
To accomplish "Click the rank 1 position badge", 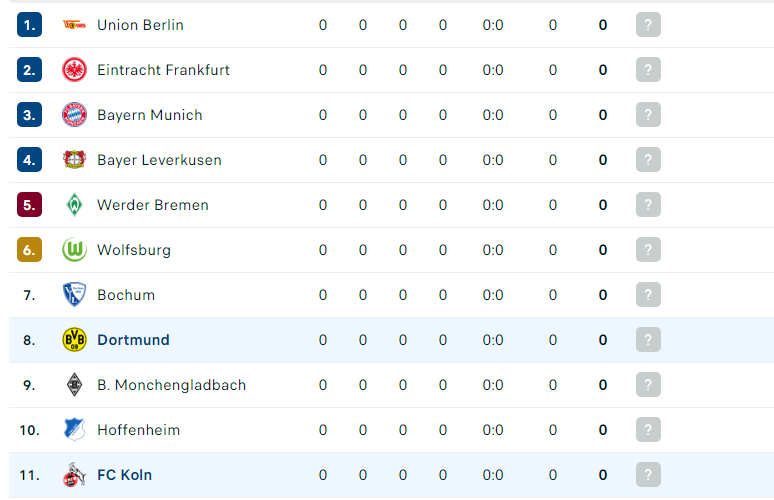I will coord(29,25).
